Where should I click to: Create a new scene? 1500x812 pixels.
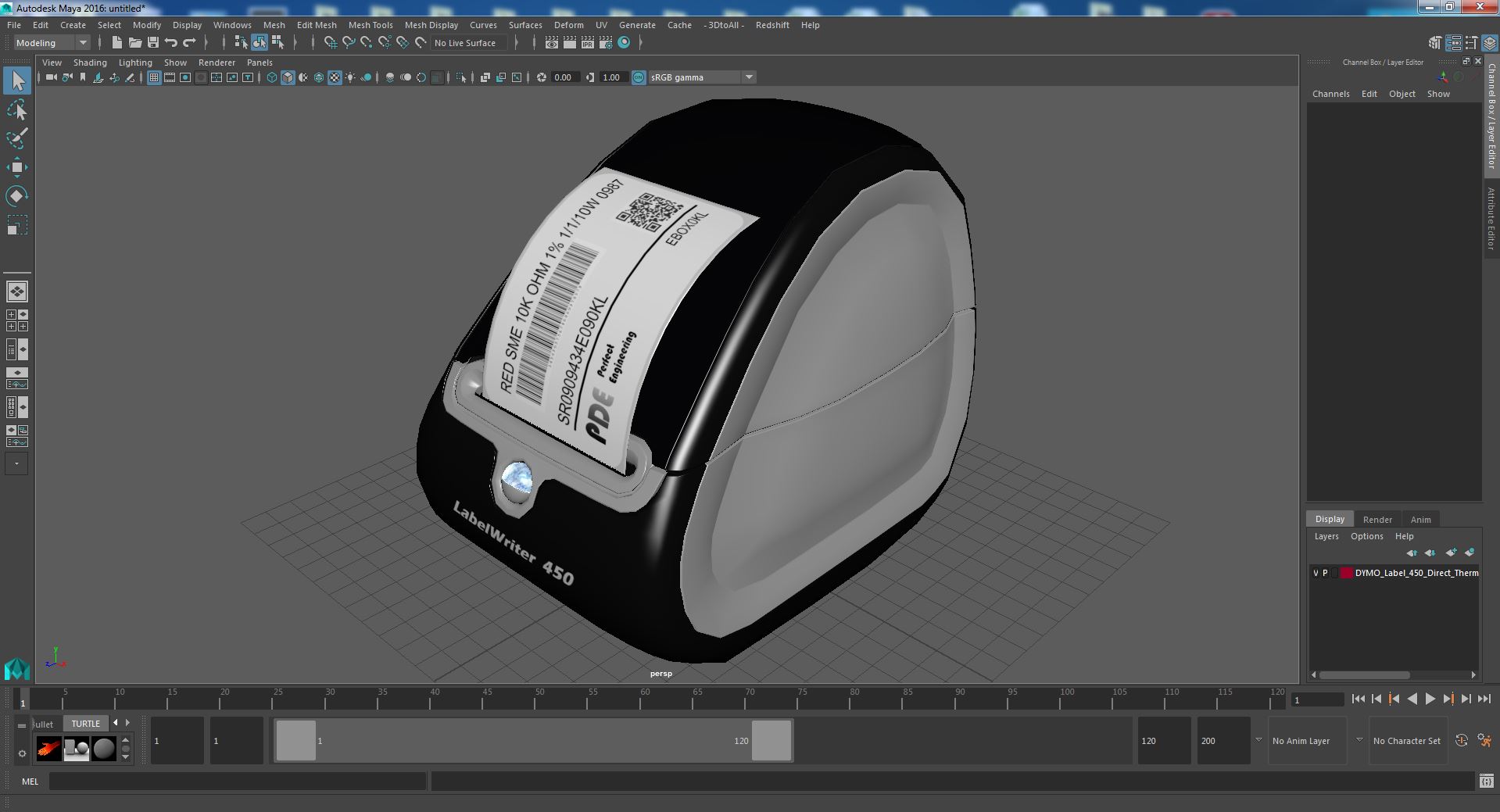coord(117,43)
